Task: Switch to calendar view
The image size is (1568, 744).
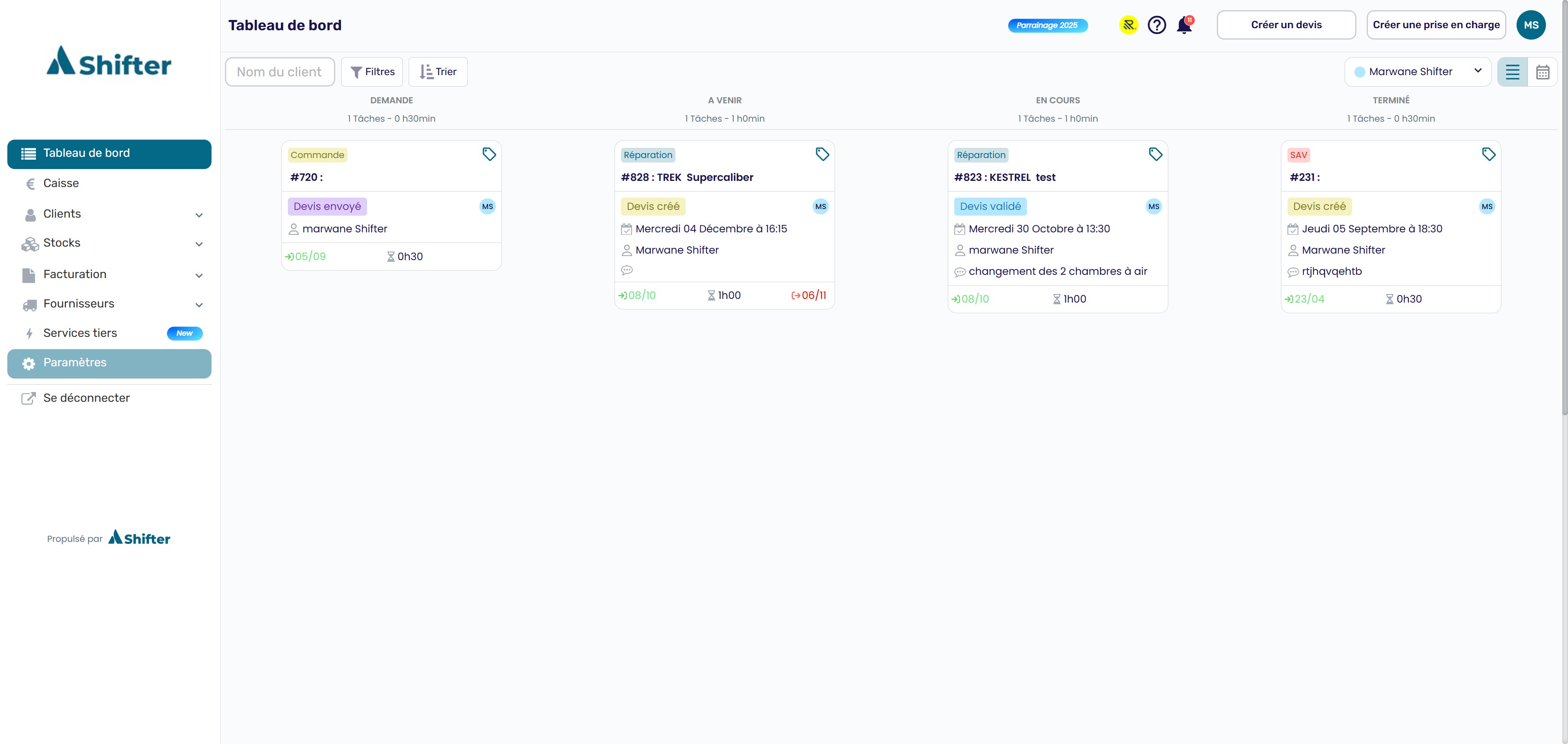Action: click(1542, 72)
